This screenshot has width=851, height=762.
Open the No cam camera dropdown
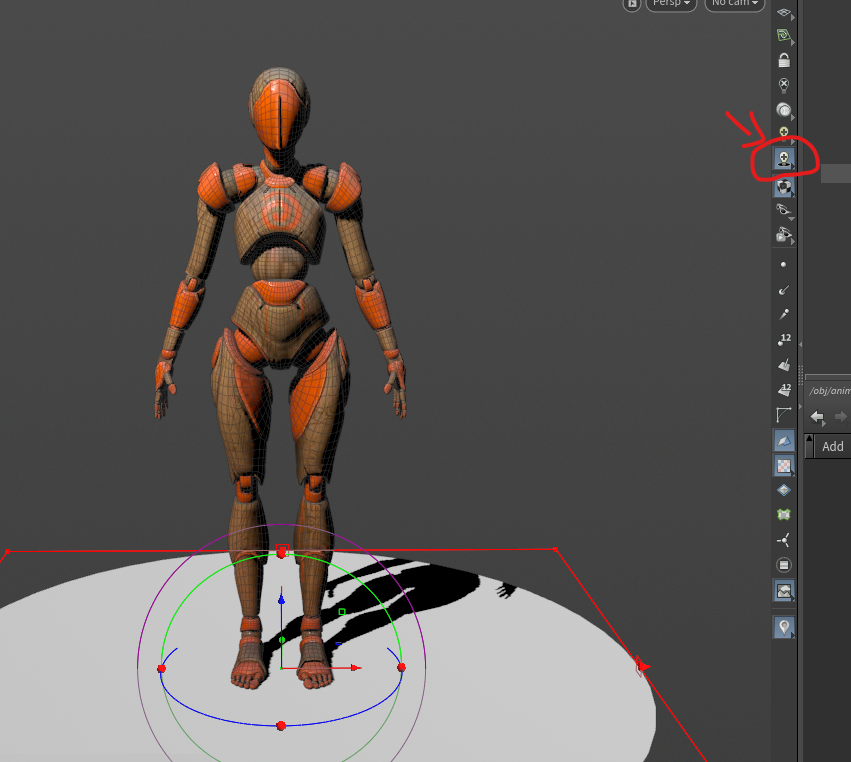734,4
